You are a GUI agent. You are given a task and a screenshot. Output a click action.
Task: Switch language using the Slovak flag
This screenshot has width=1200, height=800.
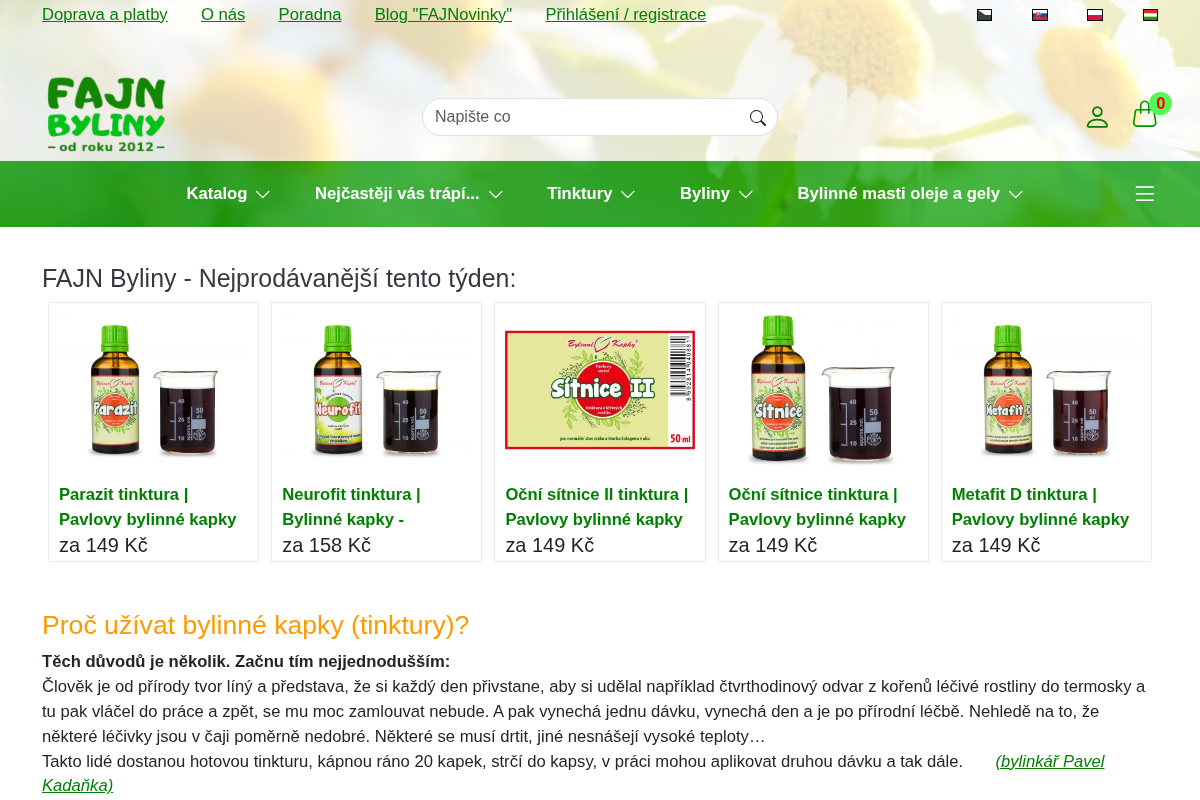click(1040, 15)
